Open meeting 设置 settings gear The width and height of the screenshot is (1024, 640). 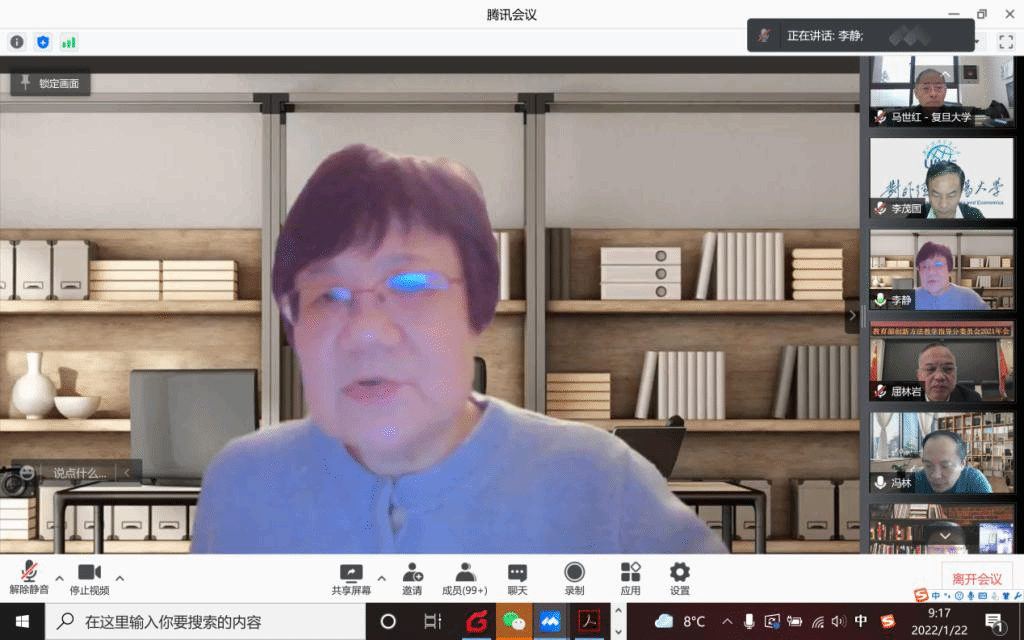pos(680,578)
